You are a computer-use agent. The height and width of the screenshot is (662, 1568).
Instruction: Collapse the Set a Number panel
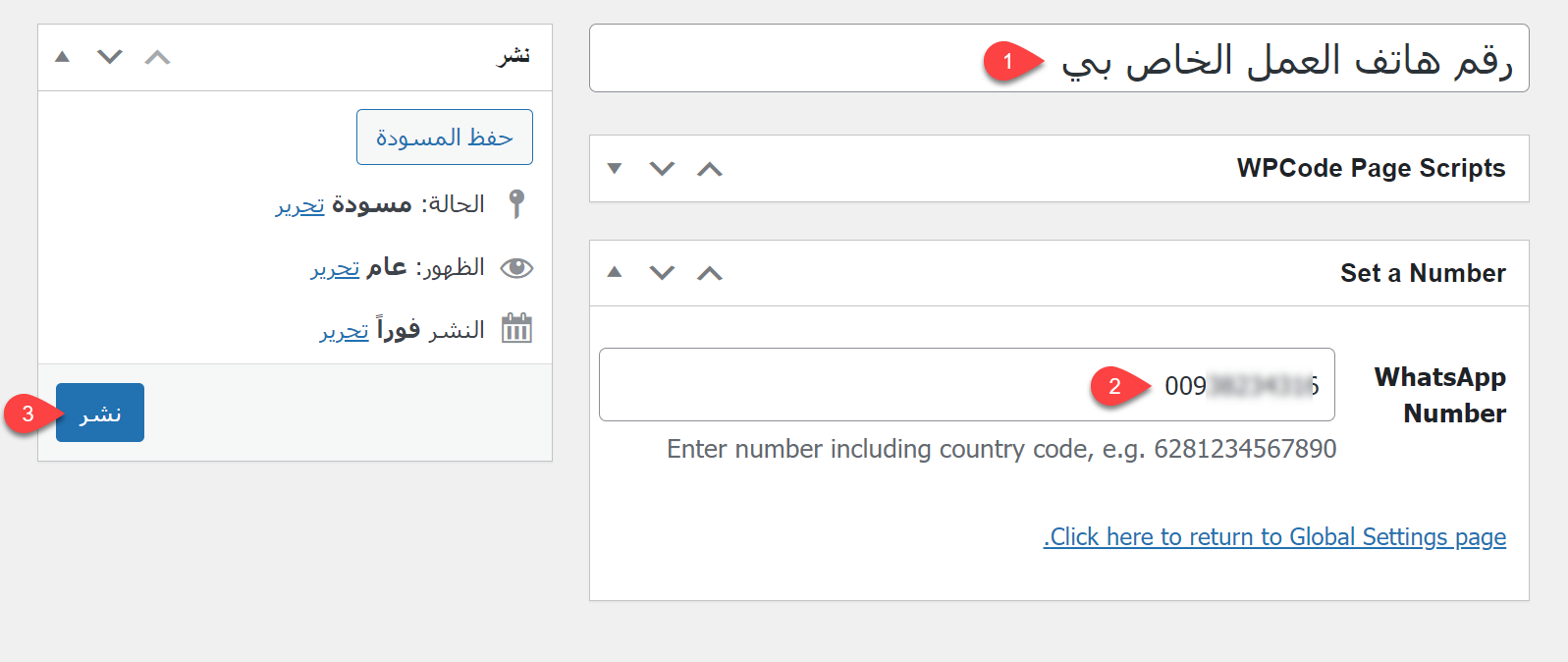click(615, 273)
